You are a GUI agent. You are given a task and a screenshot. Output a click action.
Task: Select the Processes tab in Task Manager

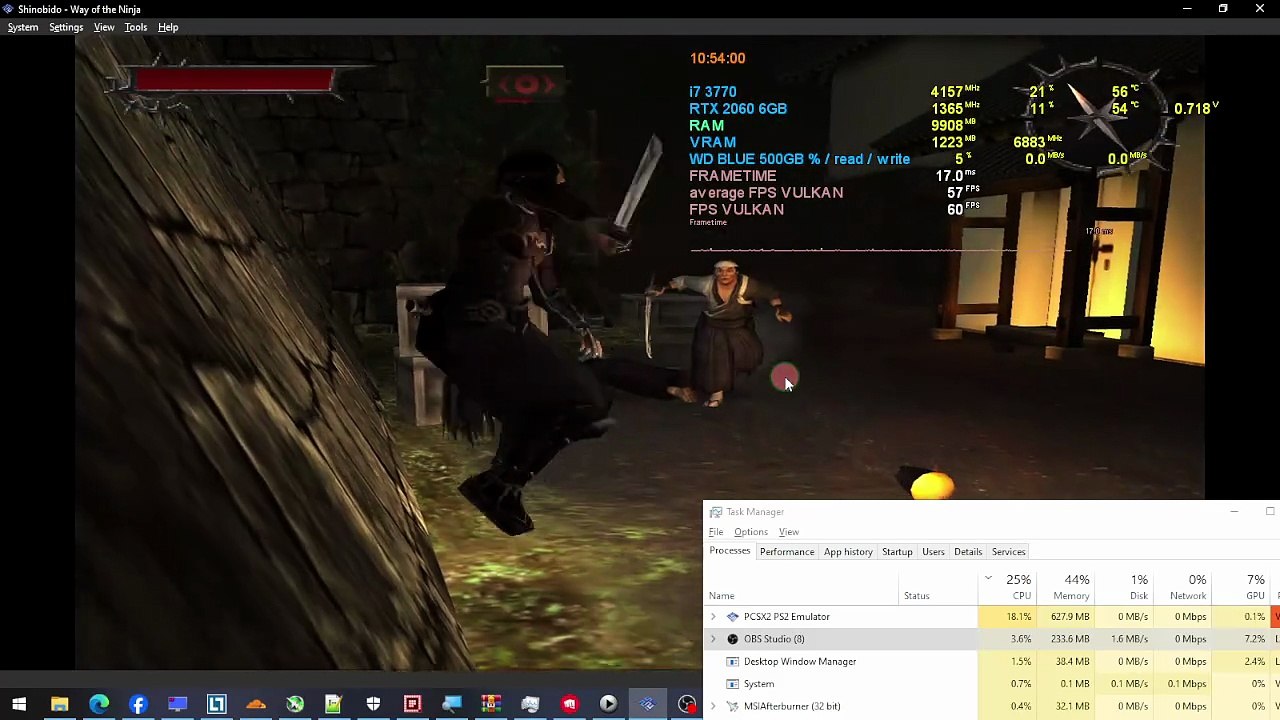730,551
